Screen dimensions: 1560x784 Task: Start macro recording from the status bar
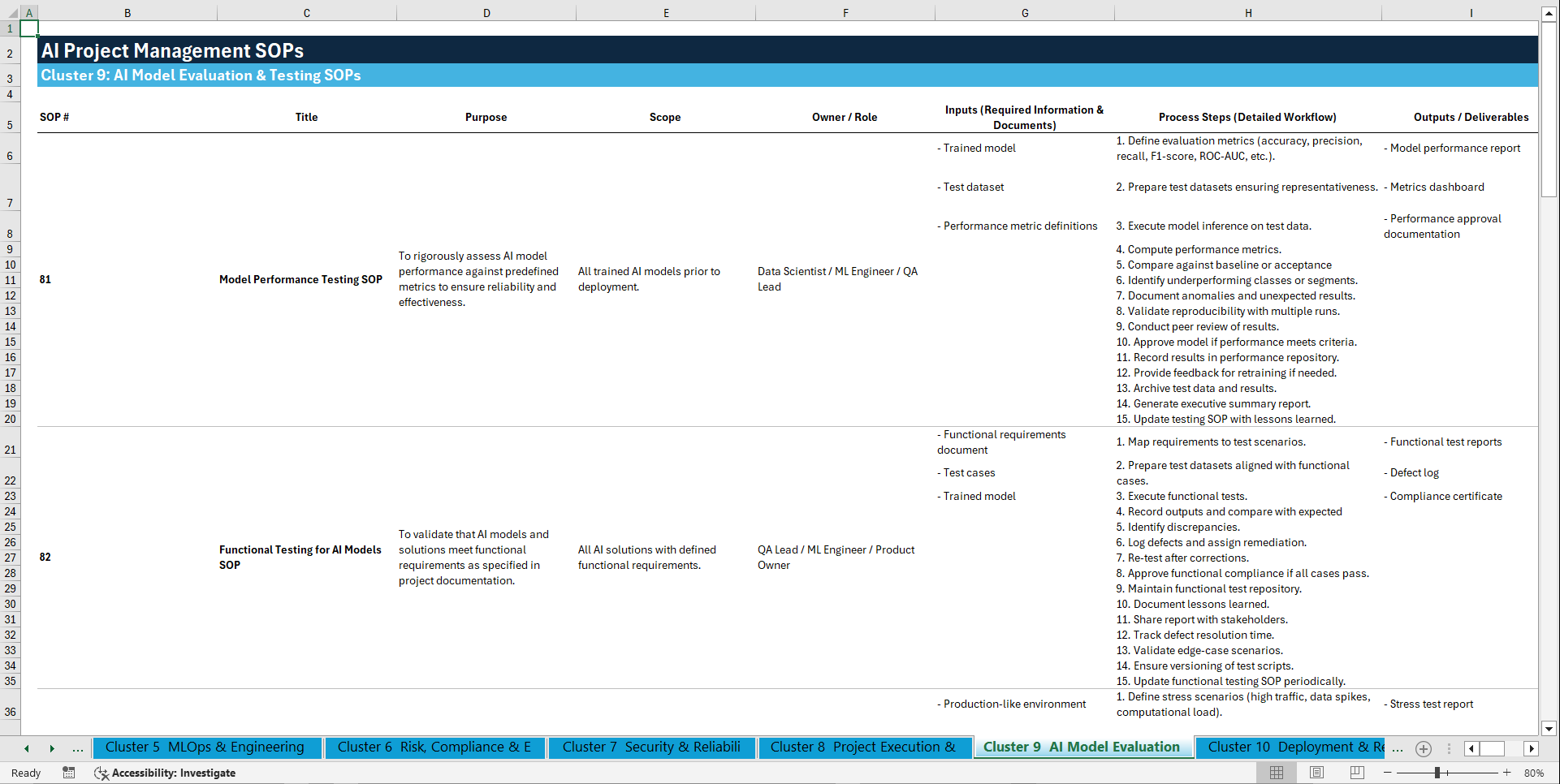(x=69, y=773)
